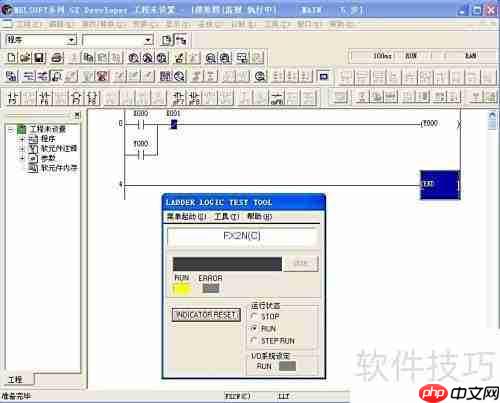Image resolution: width=500 pixels, height=403 pixels.
Task: Insert application instruction F8 symbol
Action: [92, 98]
